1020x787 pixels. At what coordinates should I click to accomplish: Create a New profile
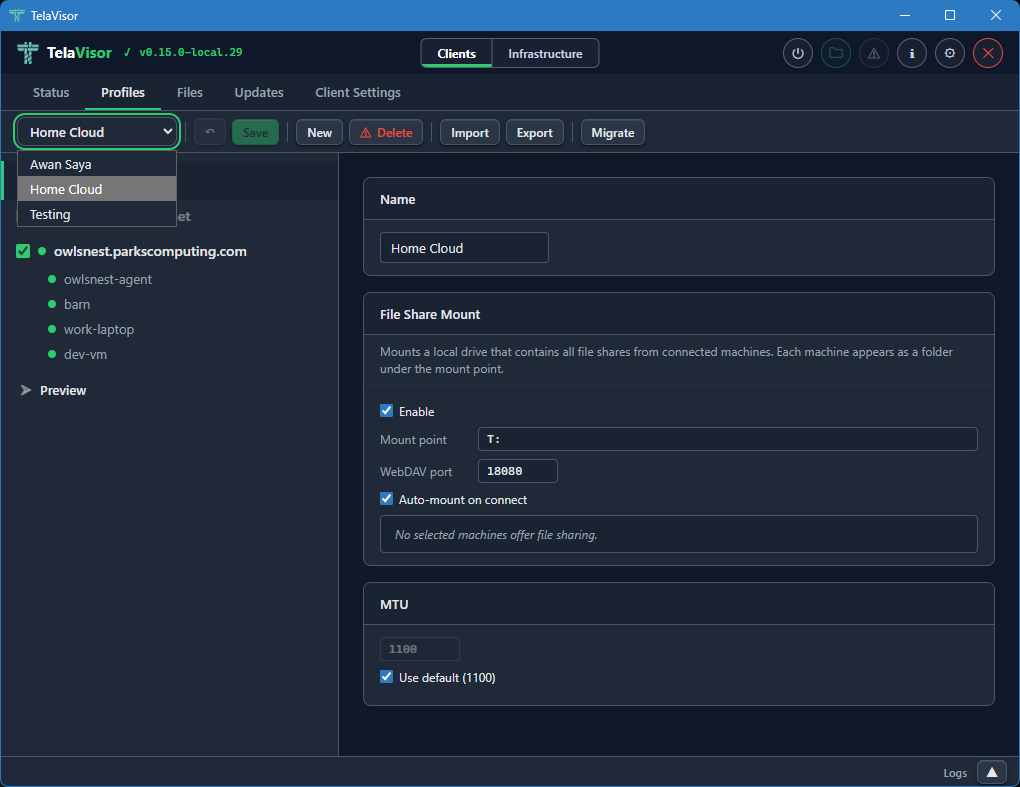319,132
